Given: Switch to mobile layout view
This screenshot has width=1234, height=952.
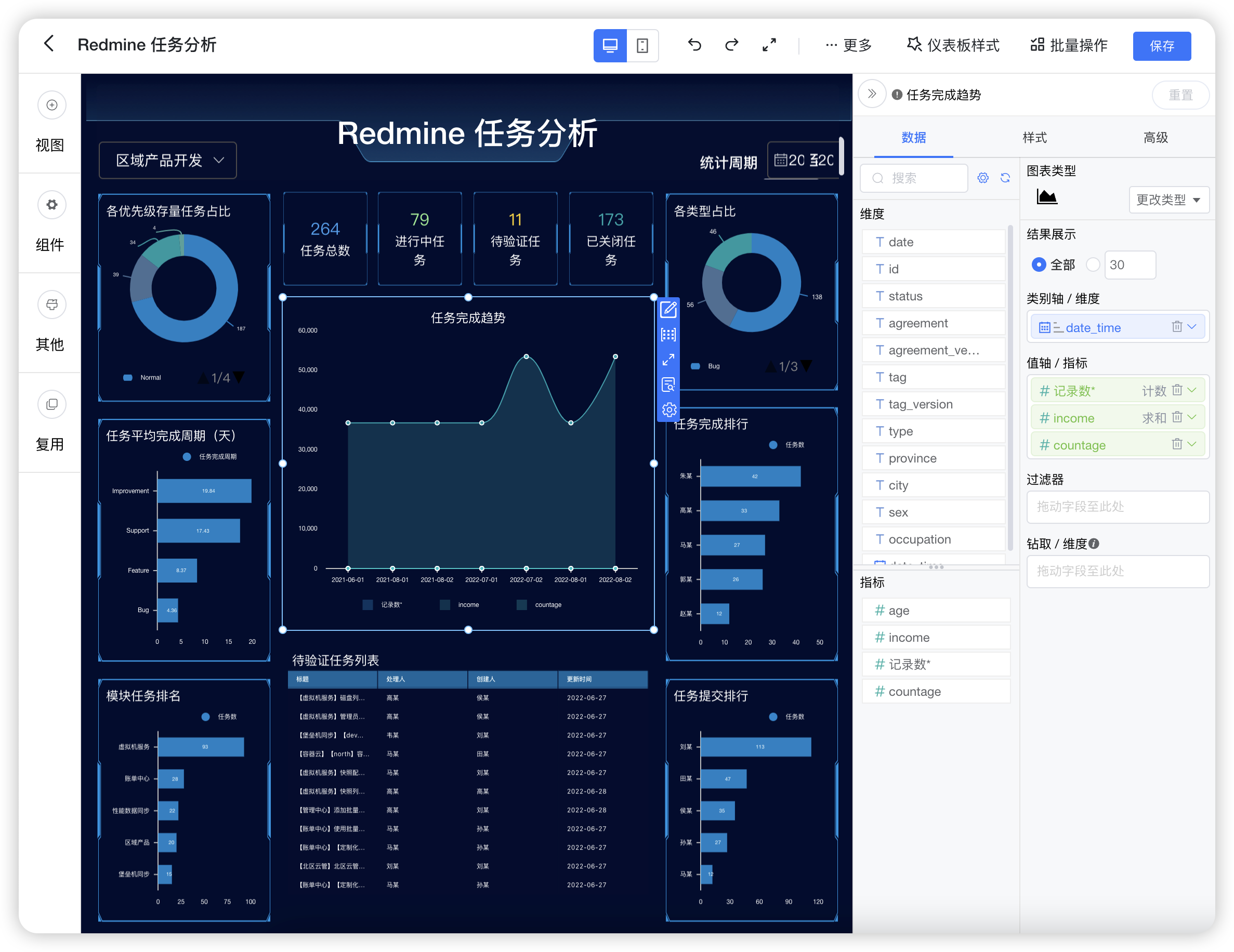Looking at the screenshot, I should [x=642, y=45].
